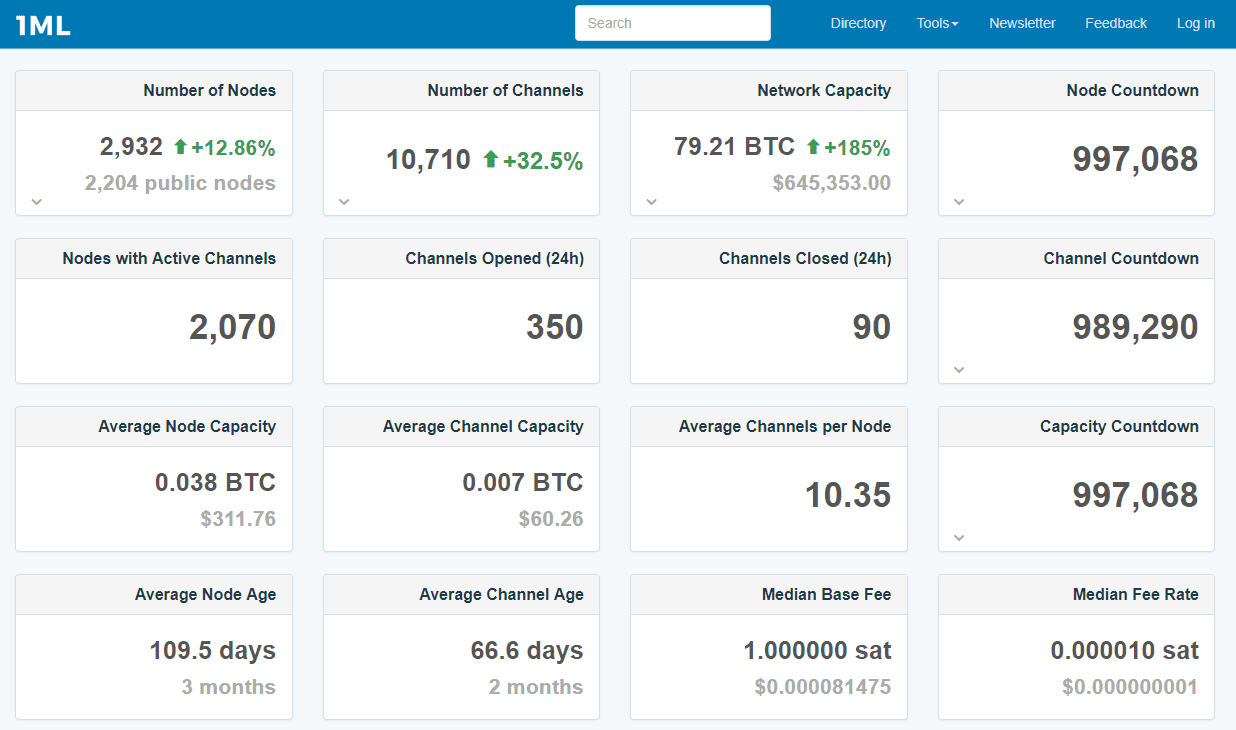
Task: Click the 1ML logo
Action: pyautogui.click(x=43, y=25)
